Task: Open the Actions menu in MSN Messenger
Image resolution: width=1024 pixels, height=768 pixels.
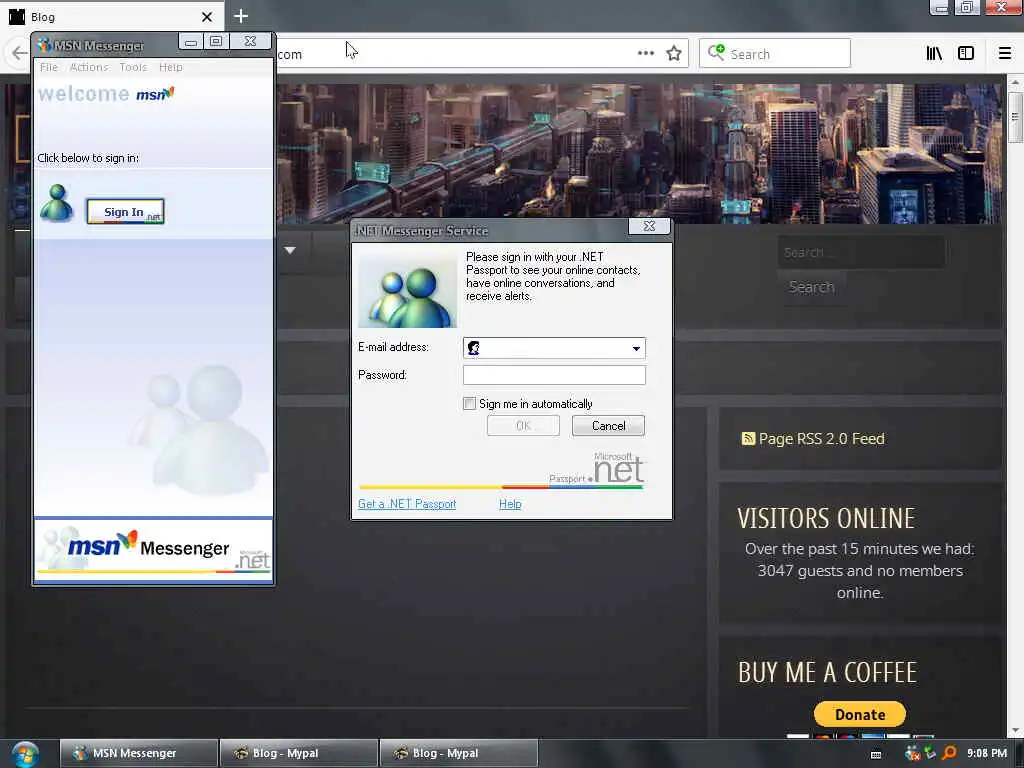Action: [x=89, y=67]
